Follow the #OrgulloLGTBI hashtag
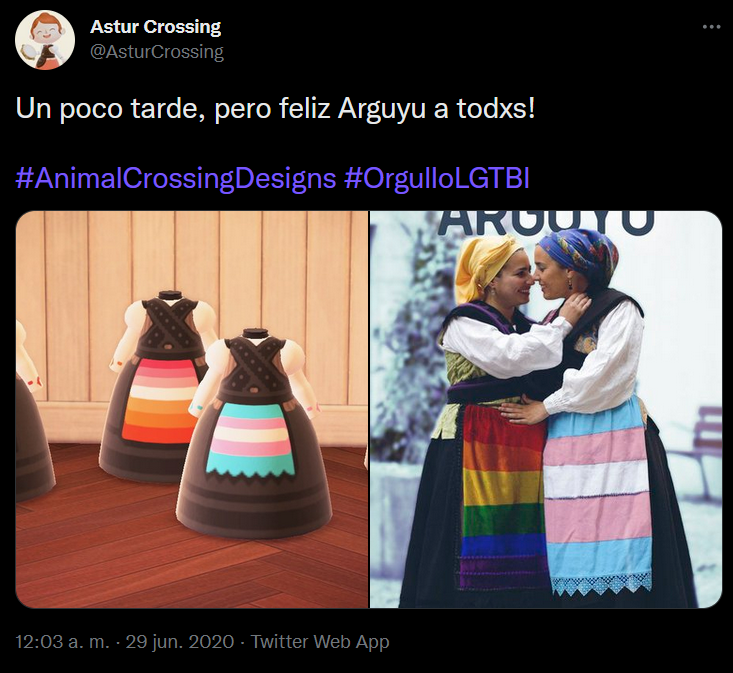The width and height of the screenshot is (733, 673). tap(437, 178)
